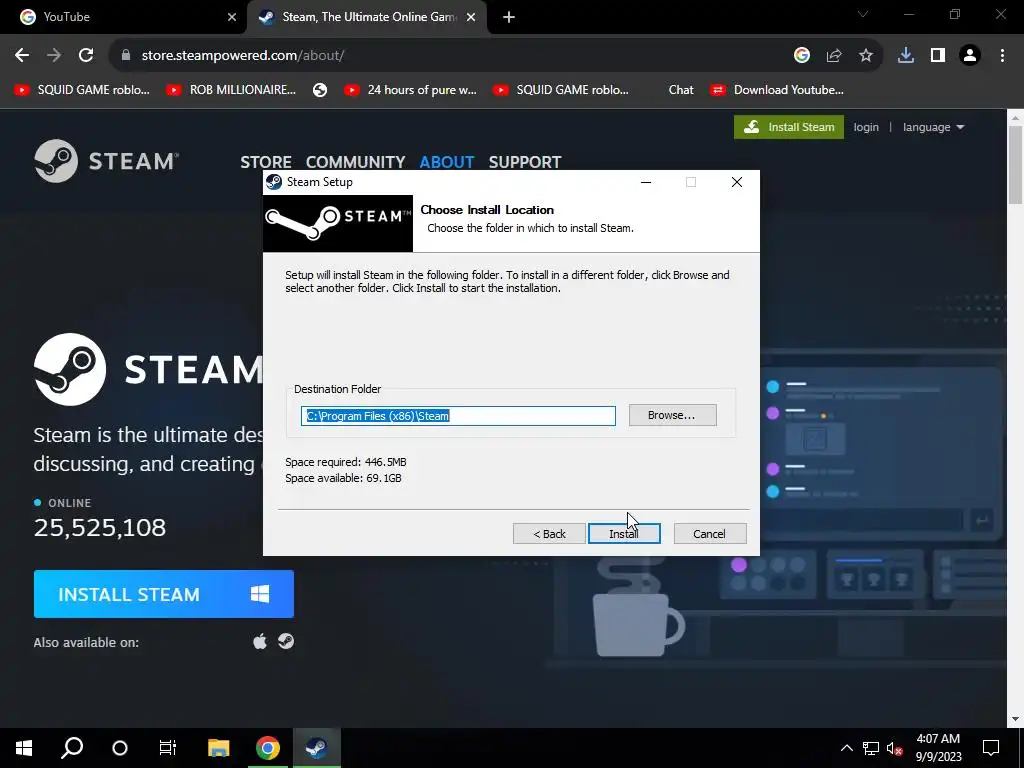Click the Google icon in address bar
Viewport: 1024px width, 768px height.
(x=802, y=56)
